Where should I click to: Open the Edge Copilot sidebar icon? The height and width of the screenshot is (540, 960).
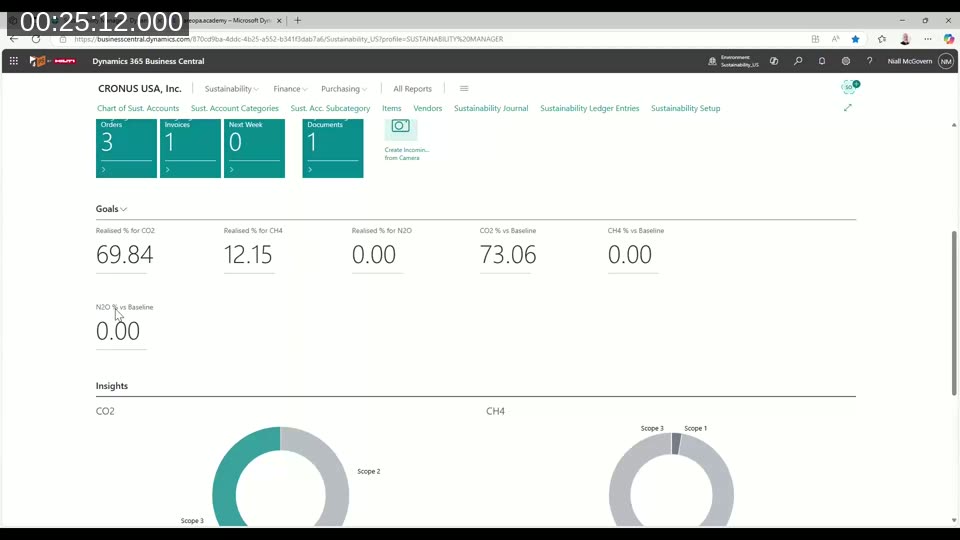(x=948, y=39)
